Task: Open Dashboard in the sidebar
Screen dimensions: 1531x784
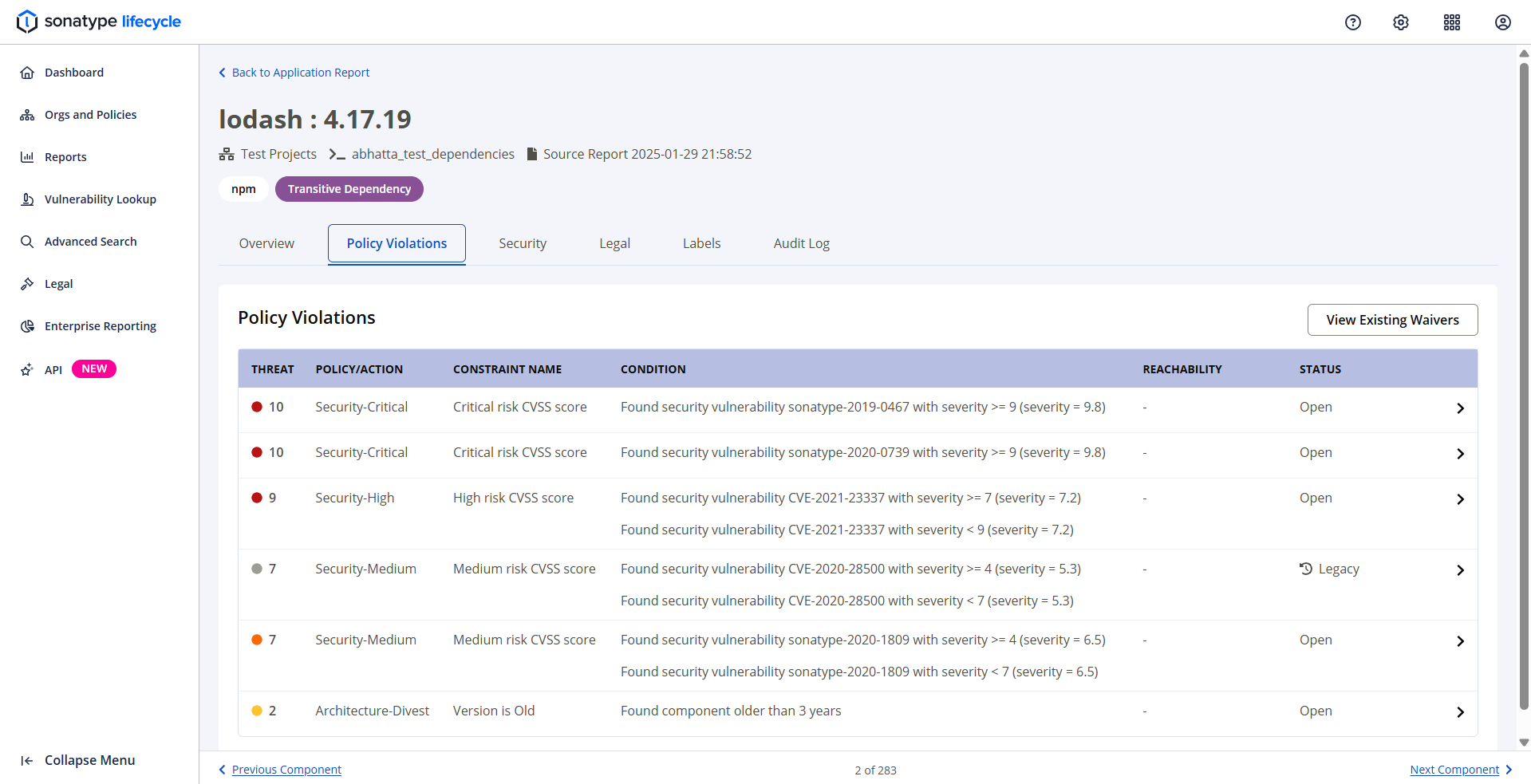Action: (x=74, y=73)
